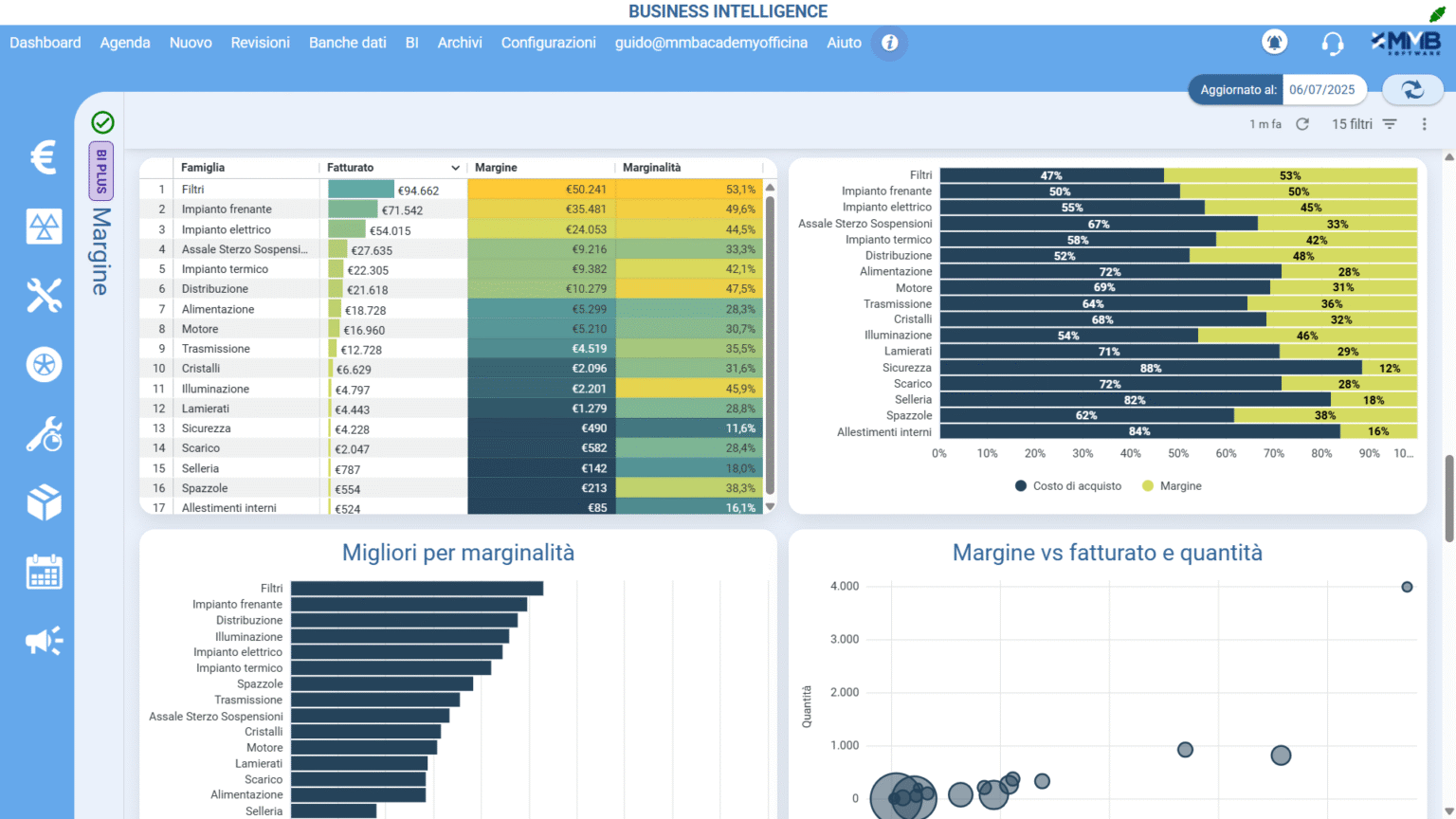Open the wheel rim sidebar icon
The width and height of the screenshot is (1456, 819).
(x=44, y=365)
